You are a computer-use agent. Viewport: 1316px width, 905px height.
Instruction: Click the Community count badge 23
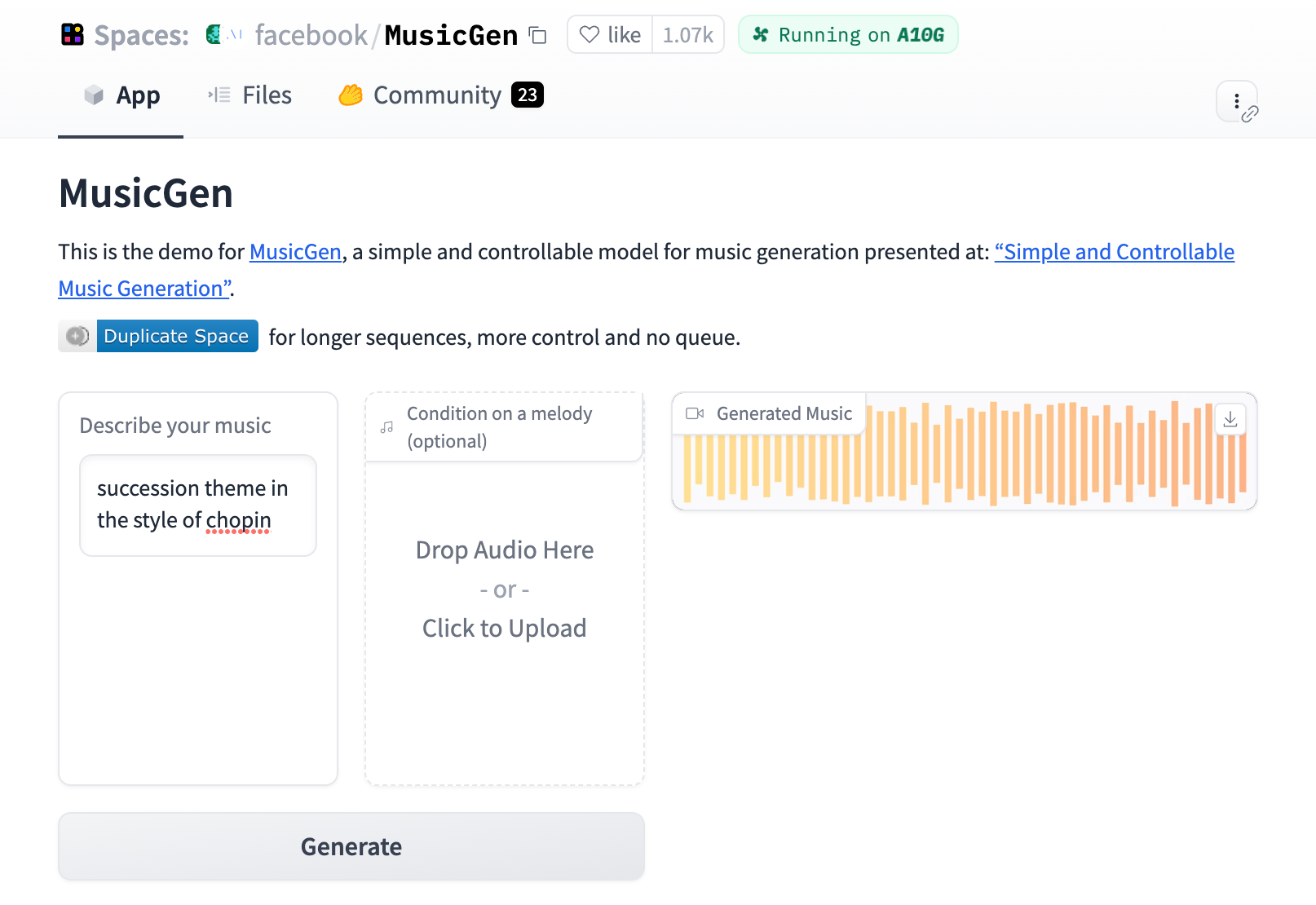(528, 95)
